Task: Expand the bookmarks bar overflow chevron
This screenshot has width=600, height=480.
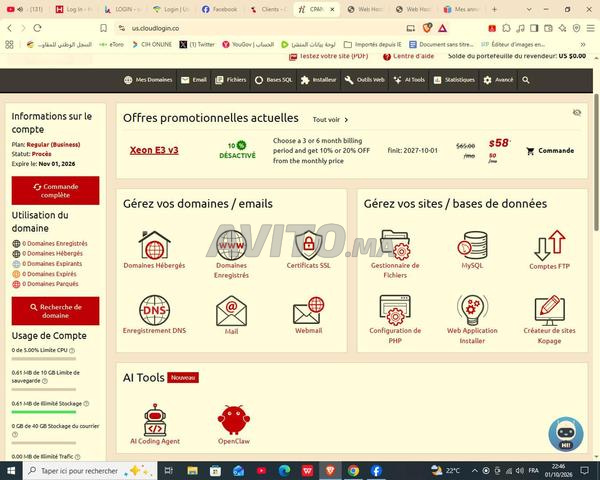Action: (583, 44)
